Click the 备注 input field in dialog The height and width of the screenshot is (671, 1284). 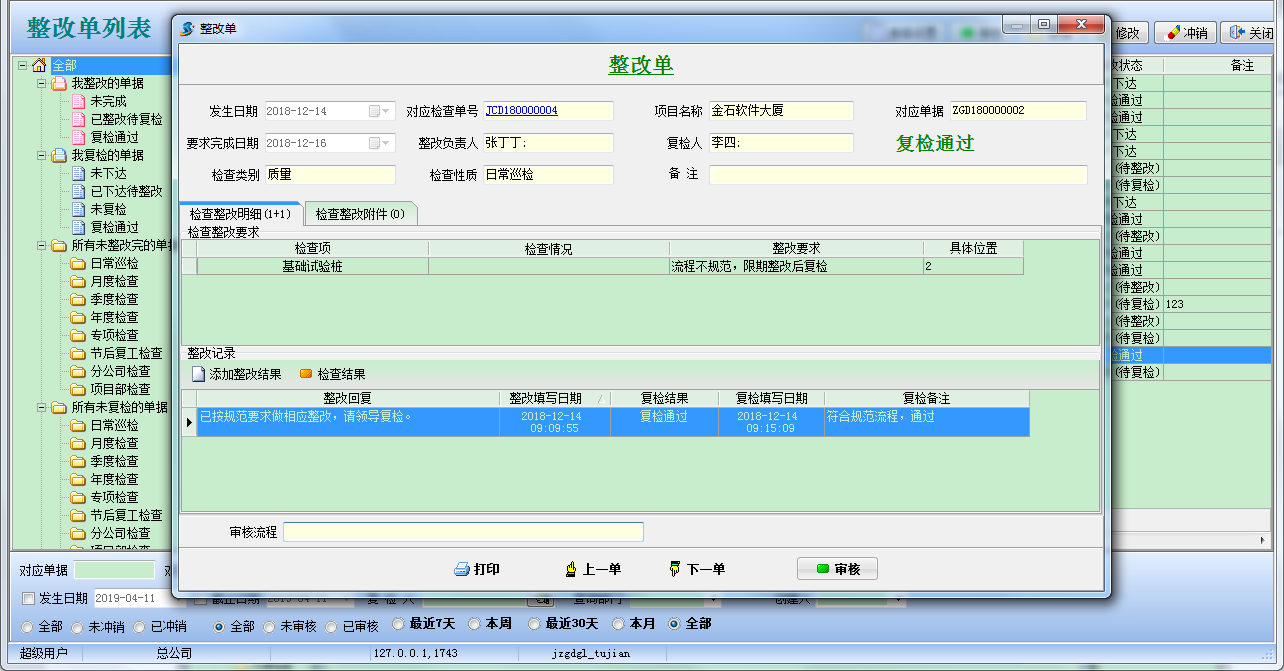(898, 175)
